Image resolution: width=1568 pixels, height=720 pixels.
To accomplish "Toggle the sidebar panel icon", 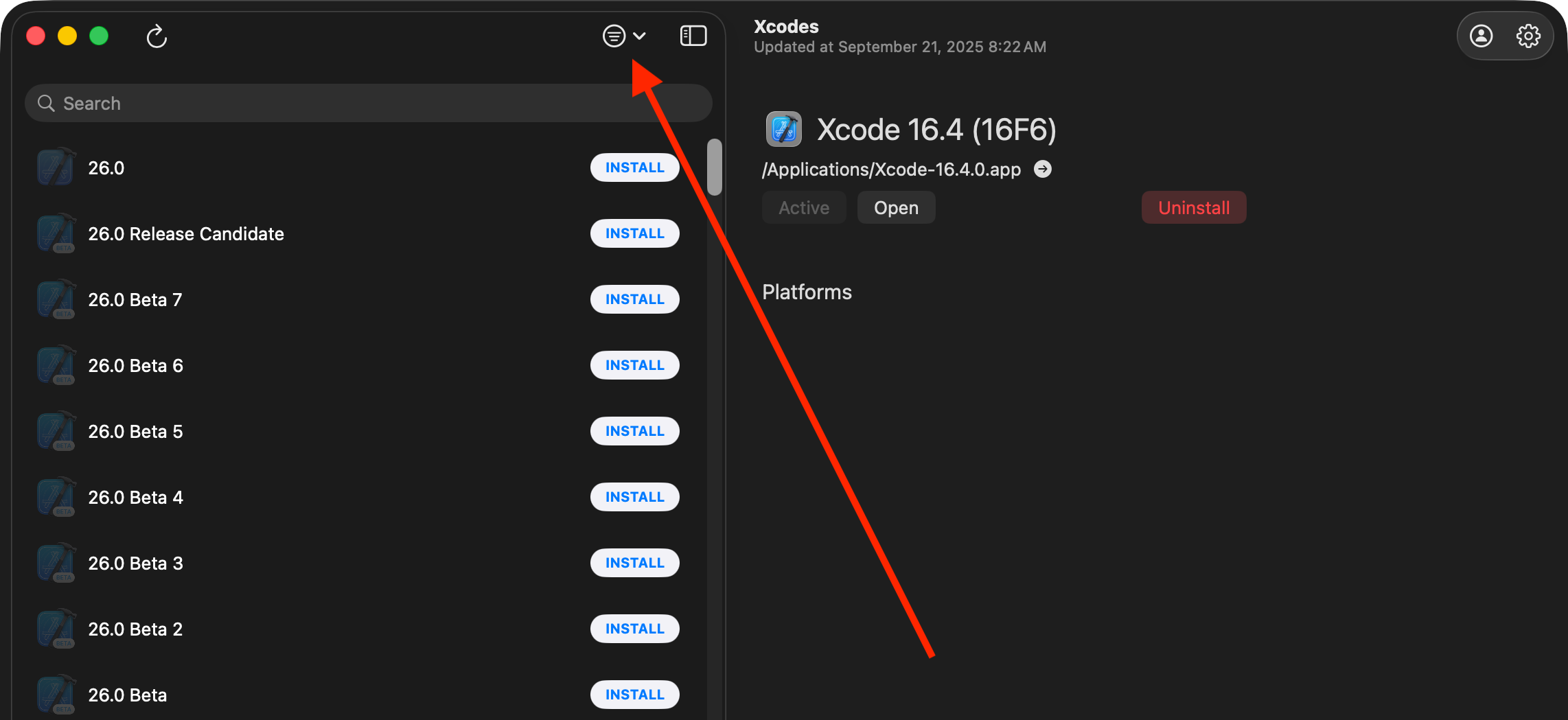I will pyautogui.click(x=693, y=36).
